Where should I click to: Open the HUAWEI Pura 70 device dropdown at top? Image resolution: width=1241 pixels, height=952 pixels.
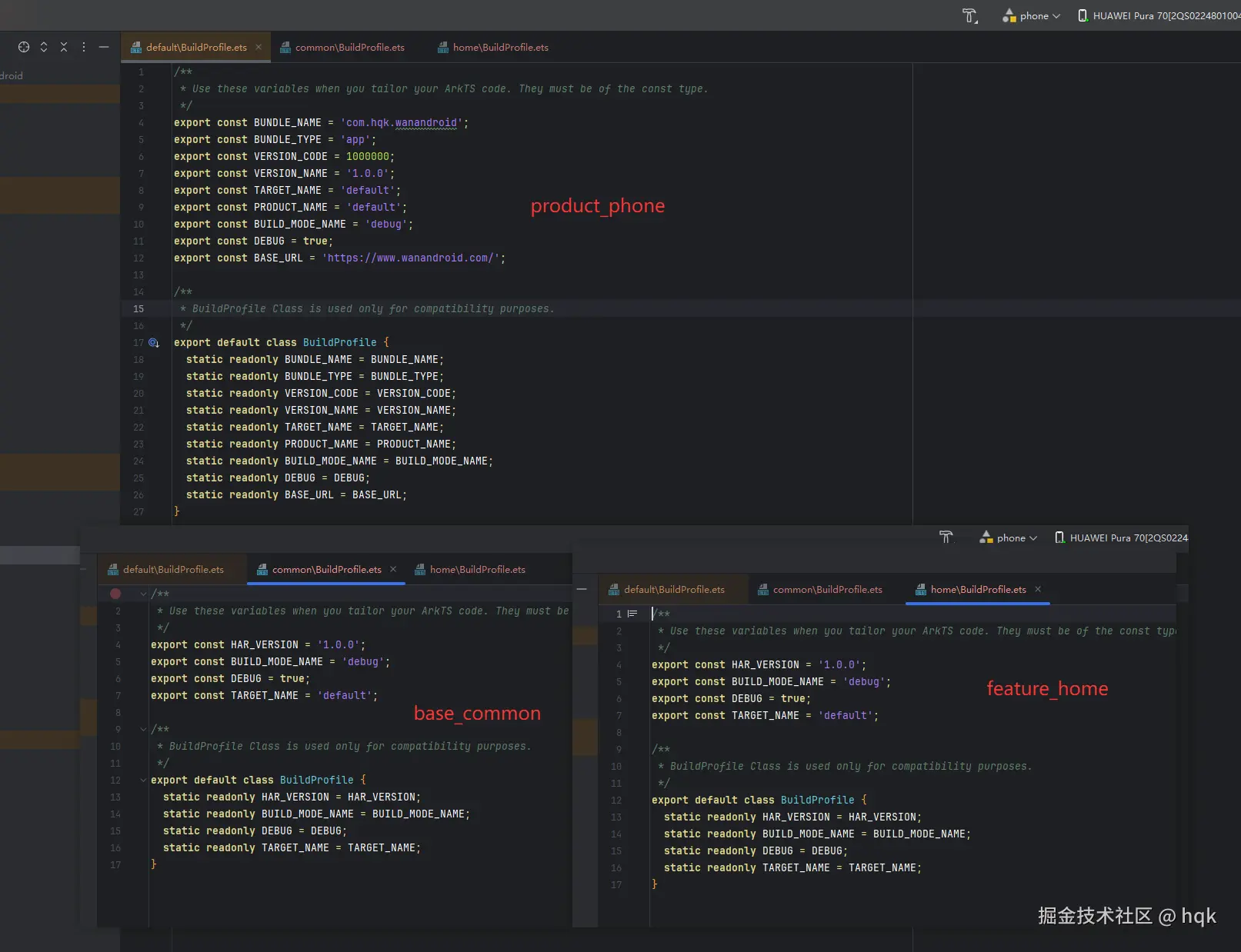tap(1159, 15)
